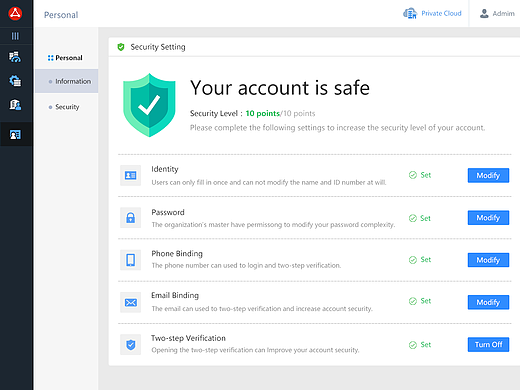
Task: Click the Private Cloud link text
Action: tap(441, 14)
